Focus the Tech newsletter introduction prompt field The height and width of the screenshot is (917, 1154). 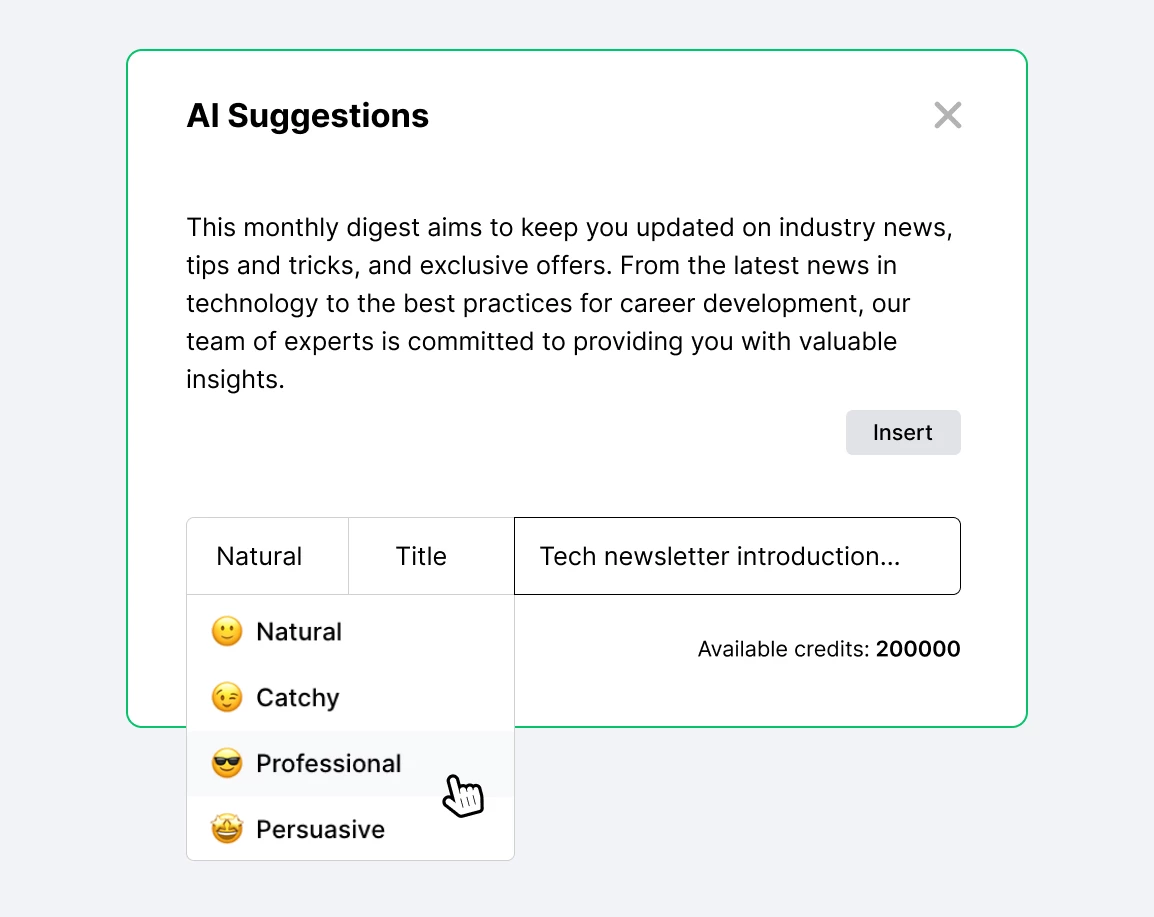click(737, 556)
